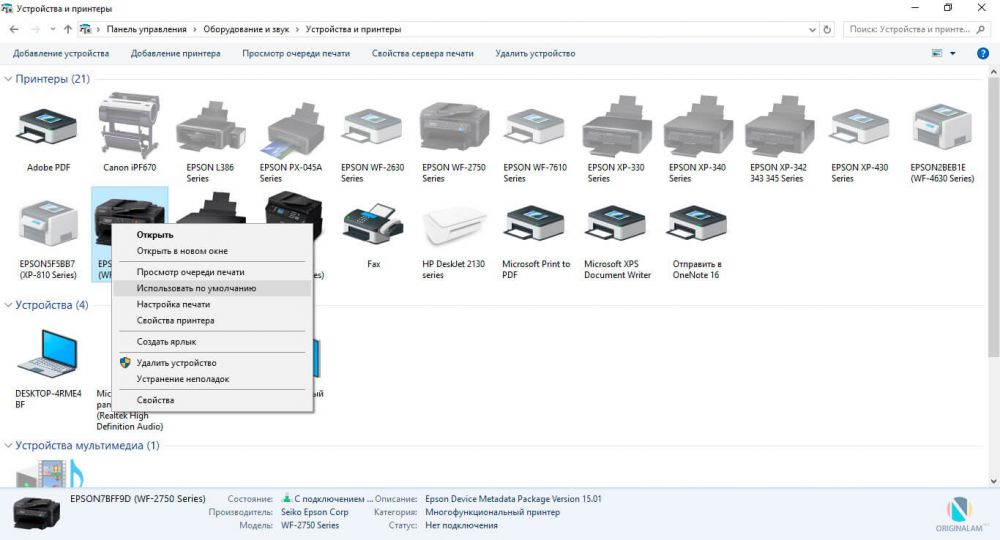This screenshot has width=1000, height=540.
Task: Select the Fax device icon
Action: (x=373, y=224)
